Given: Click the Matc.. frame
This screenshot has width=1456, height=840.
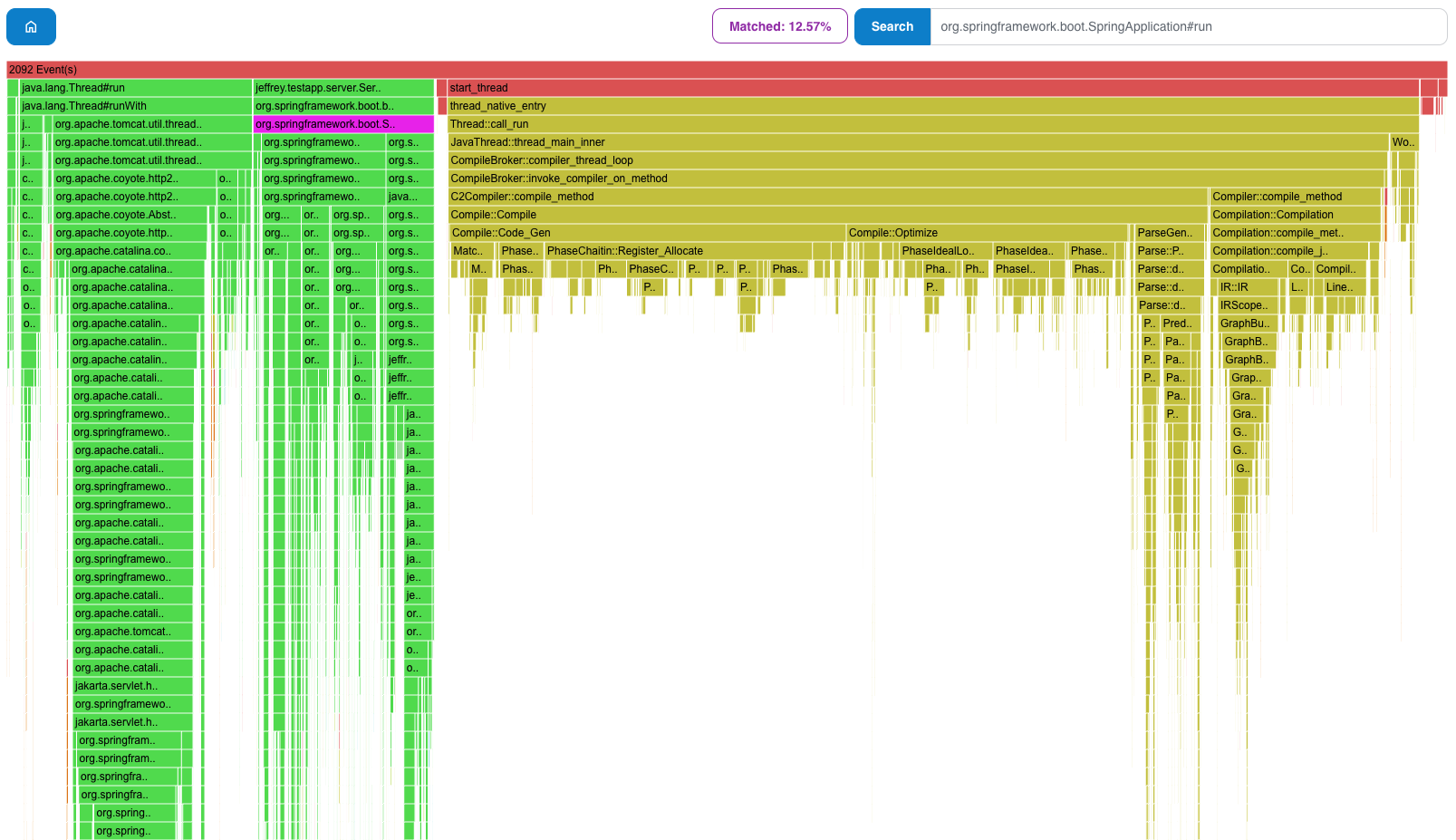Looking at the screenshot, I should pos(472,251).
